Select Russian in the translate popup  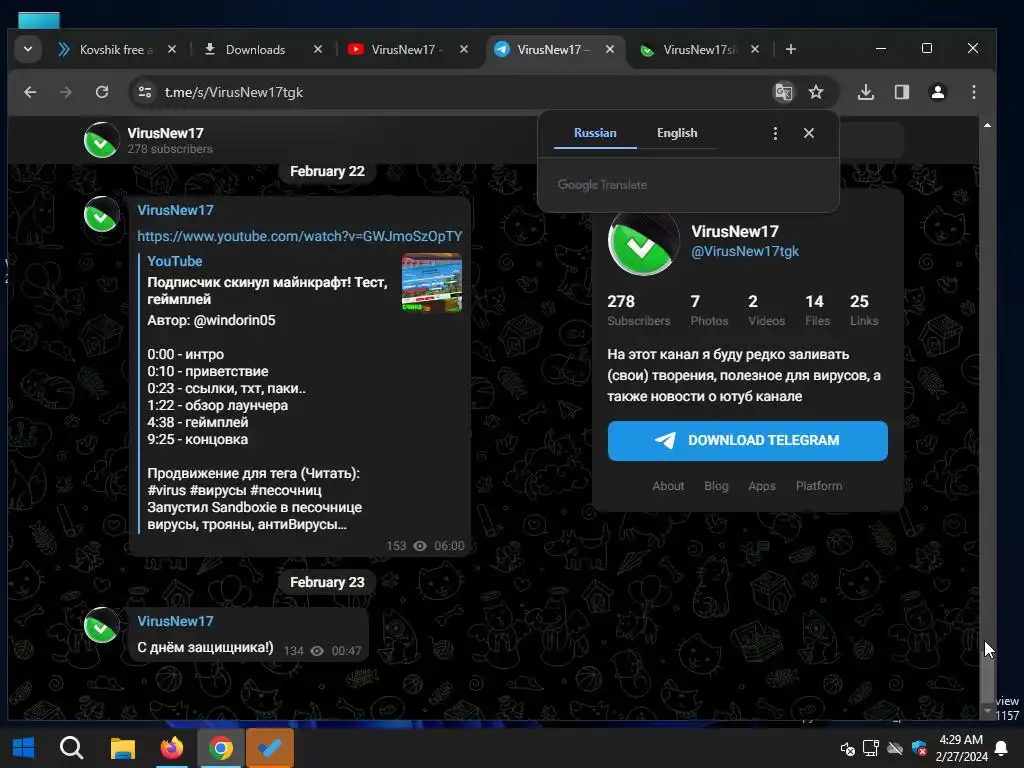tap(595, 133)
